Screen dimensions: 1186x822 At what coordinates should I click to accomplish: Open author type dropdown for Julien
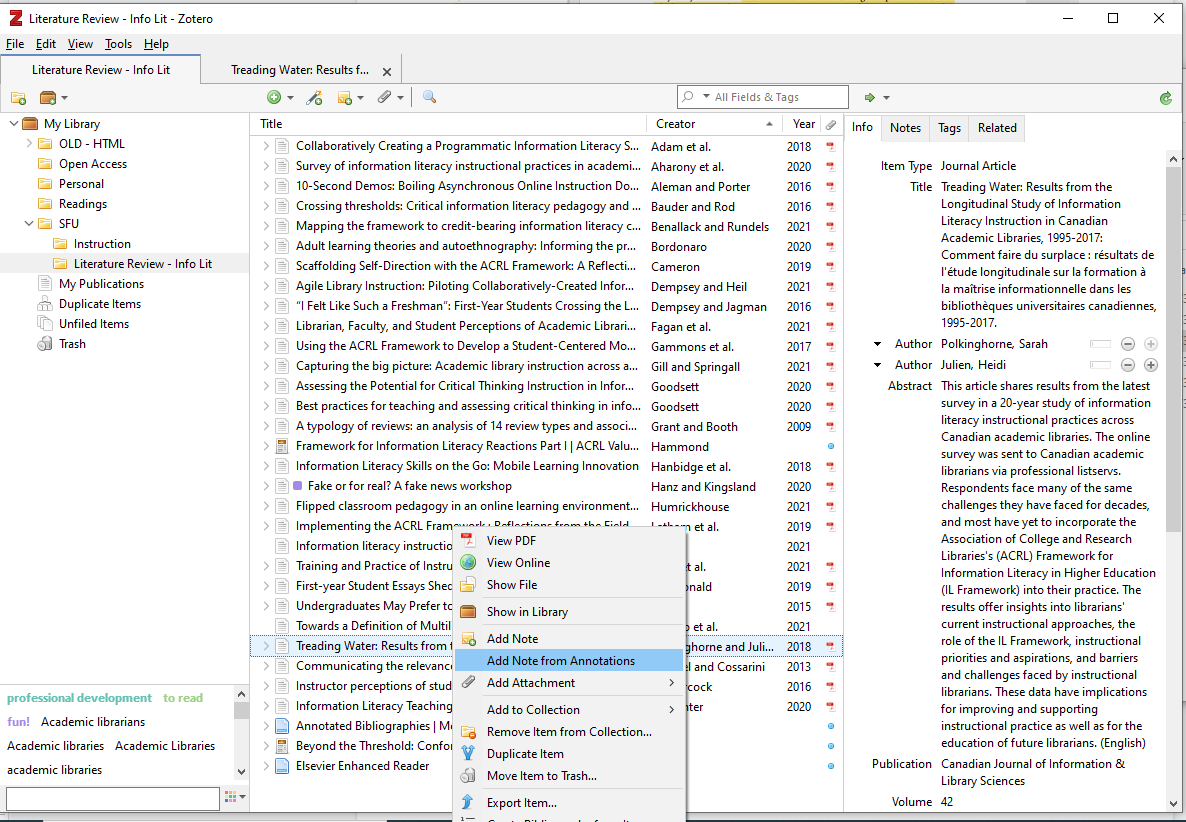(x=877, y=365)
